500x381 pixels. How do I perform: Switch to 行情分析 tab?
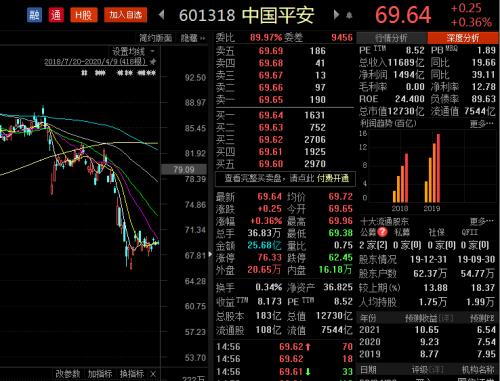pos(392,38)
